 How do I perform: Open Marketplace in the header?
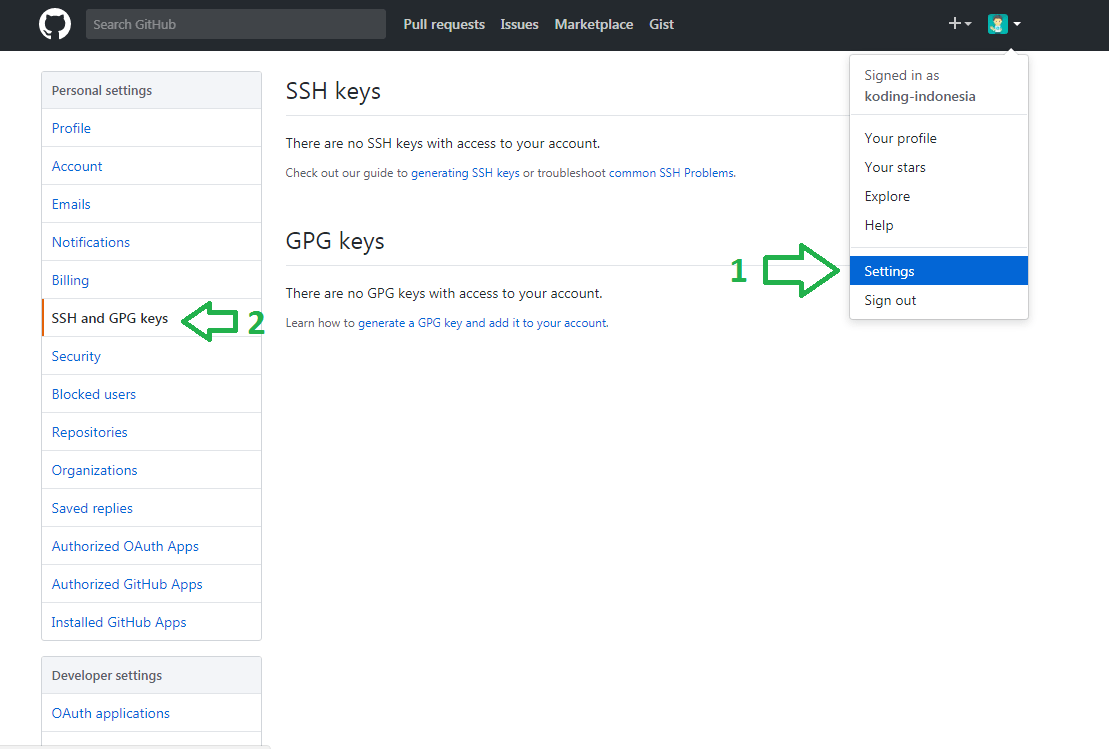click(x=593, y=24)
